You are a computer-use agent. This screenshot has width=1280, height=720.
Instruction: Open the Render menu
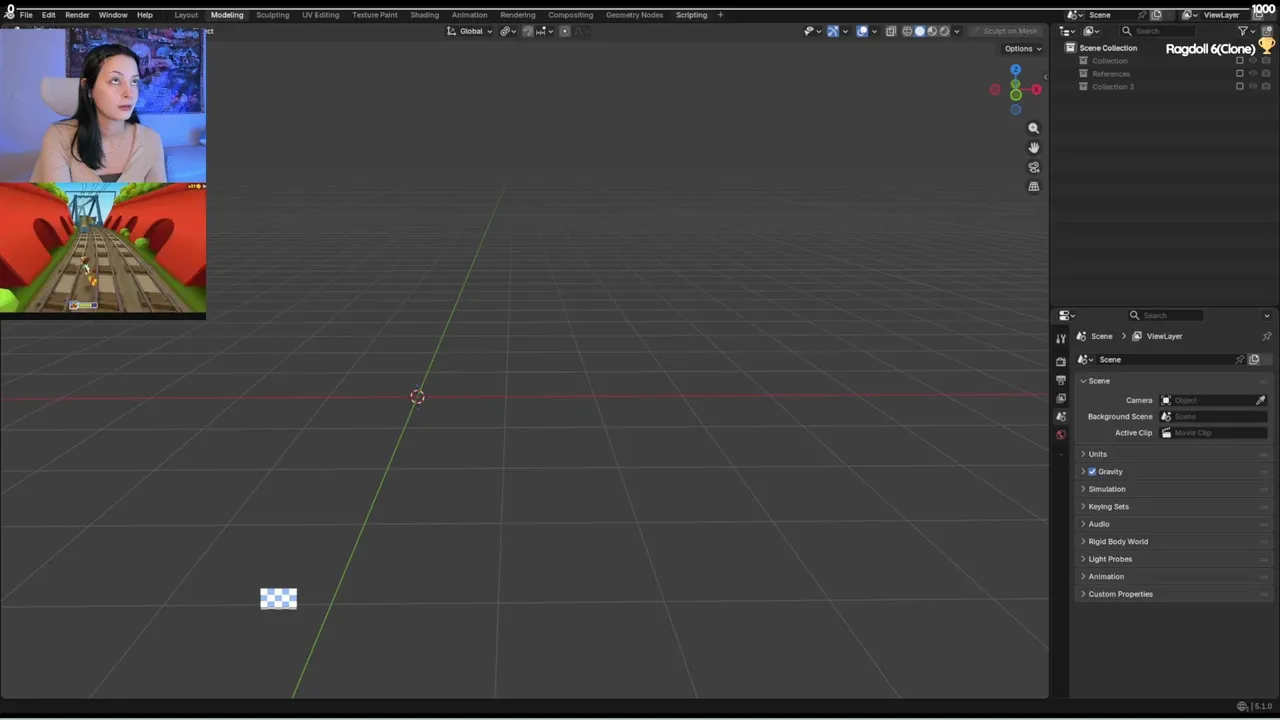[77, 15]
